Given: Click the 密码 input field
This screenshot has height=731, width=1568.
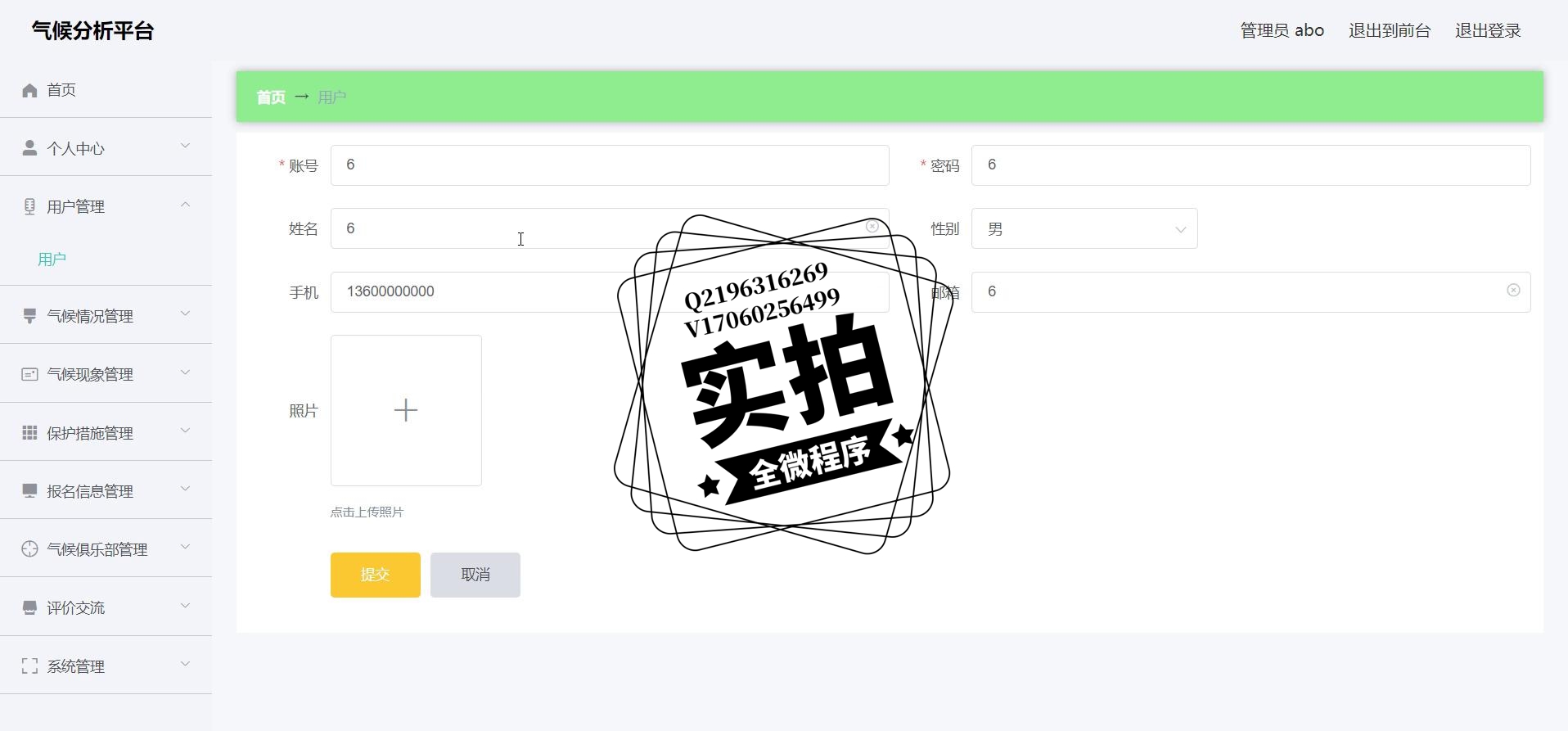Looking at the screenshot, I should [1250, 165].
